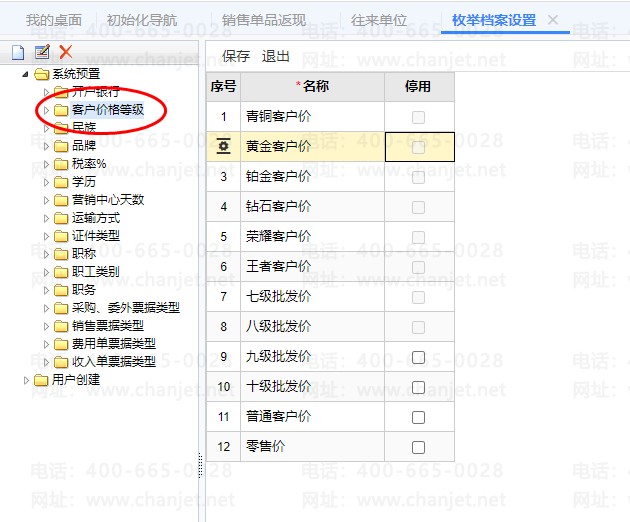630x522 pixels.
Task: Click the 序号 column header
Action: pos(223,86)
